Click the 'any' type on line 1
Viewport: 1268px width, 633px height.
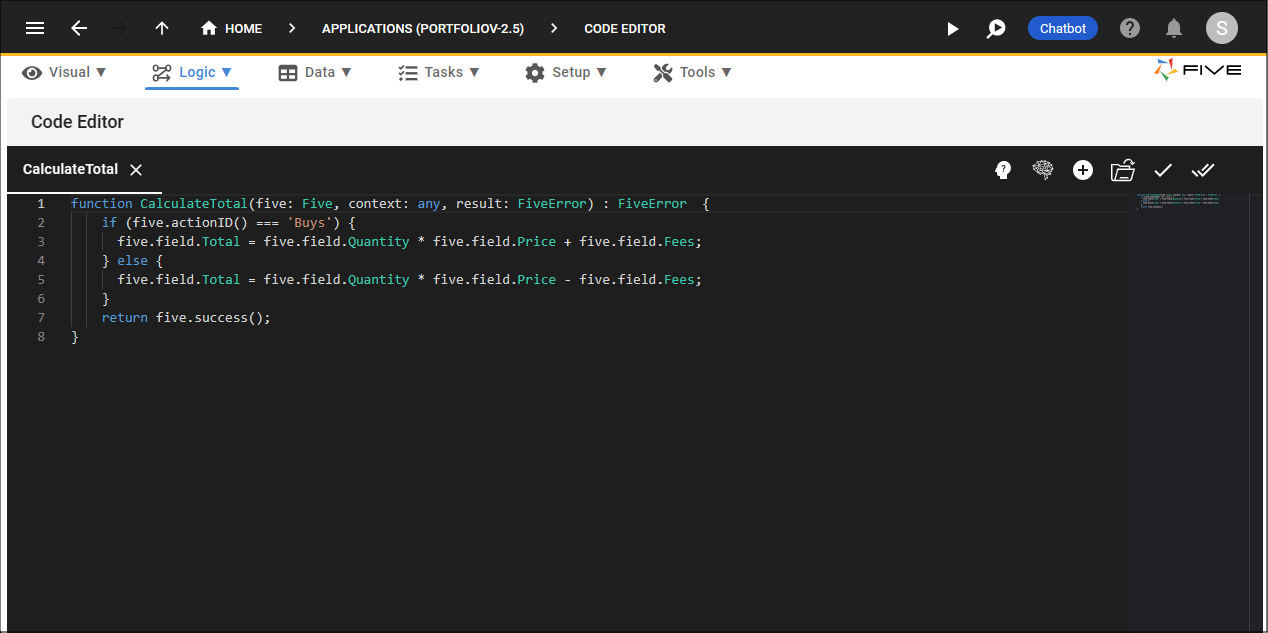[429, 204]
